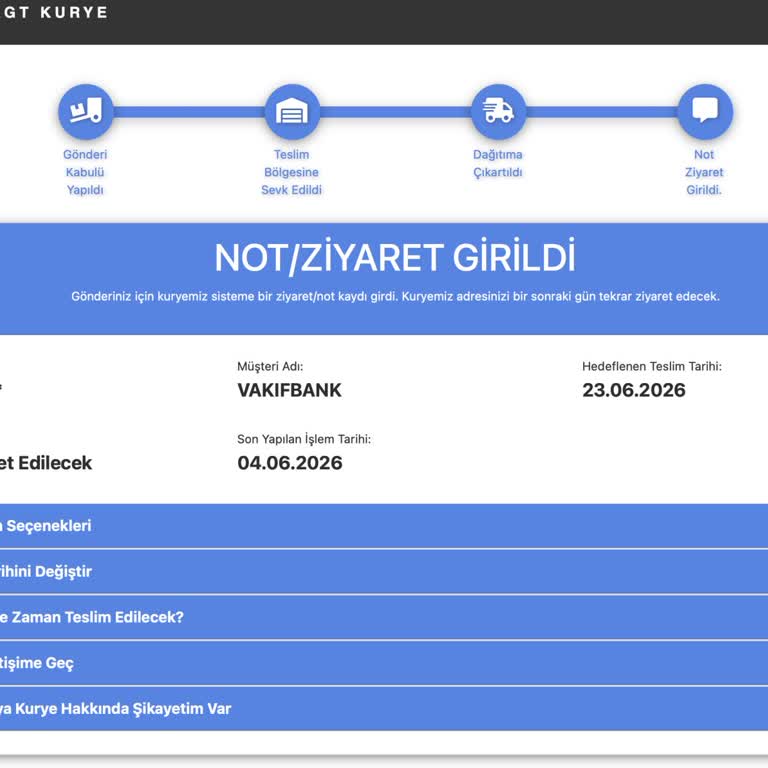
Task: Click the hand-truck shipment accepted icon
Action: [x=86, y=112]
